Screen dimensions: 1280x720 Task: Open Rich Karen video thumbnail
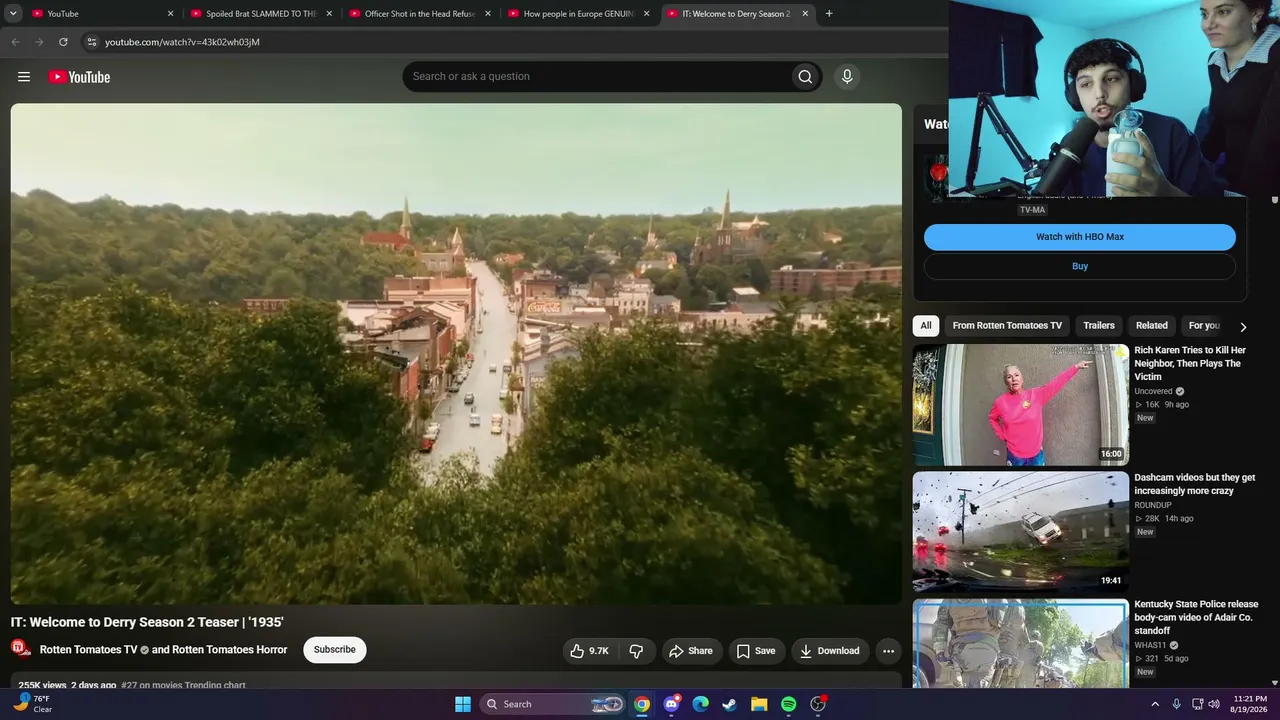pyautogui.click(x=1021, y=405)
